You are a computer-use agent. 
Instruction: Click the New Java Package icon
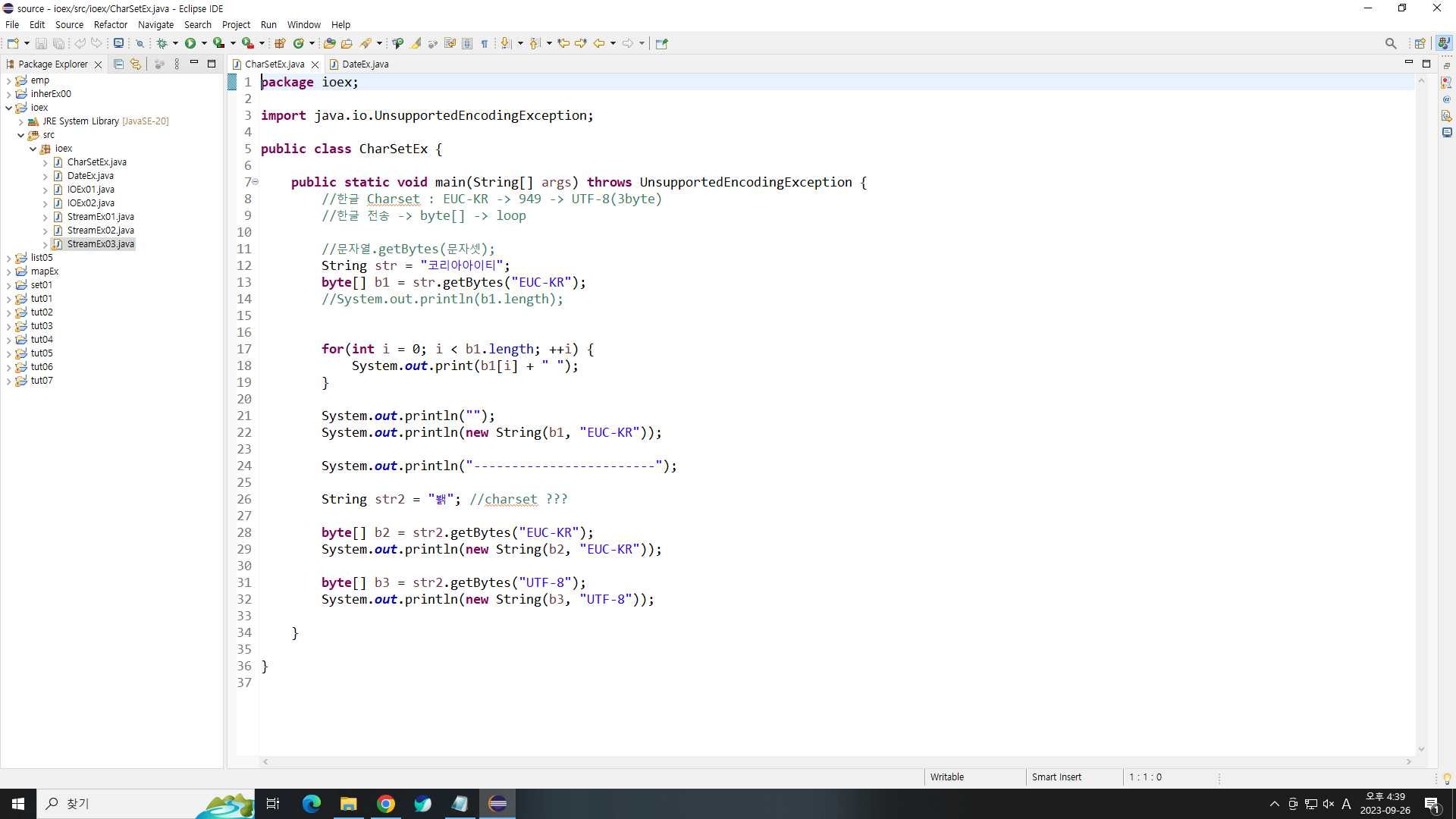pyautogui.click(x=280, y=43)
